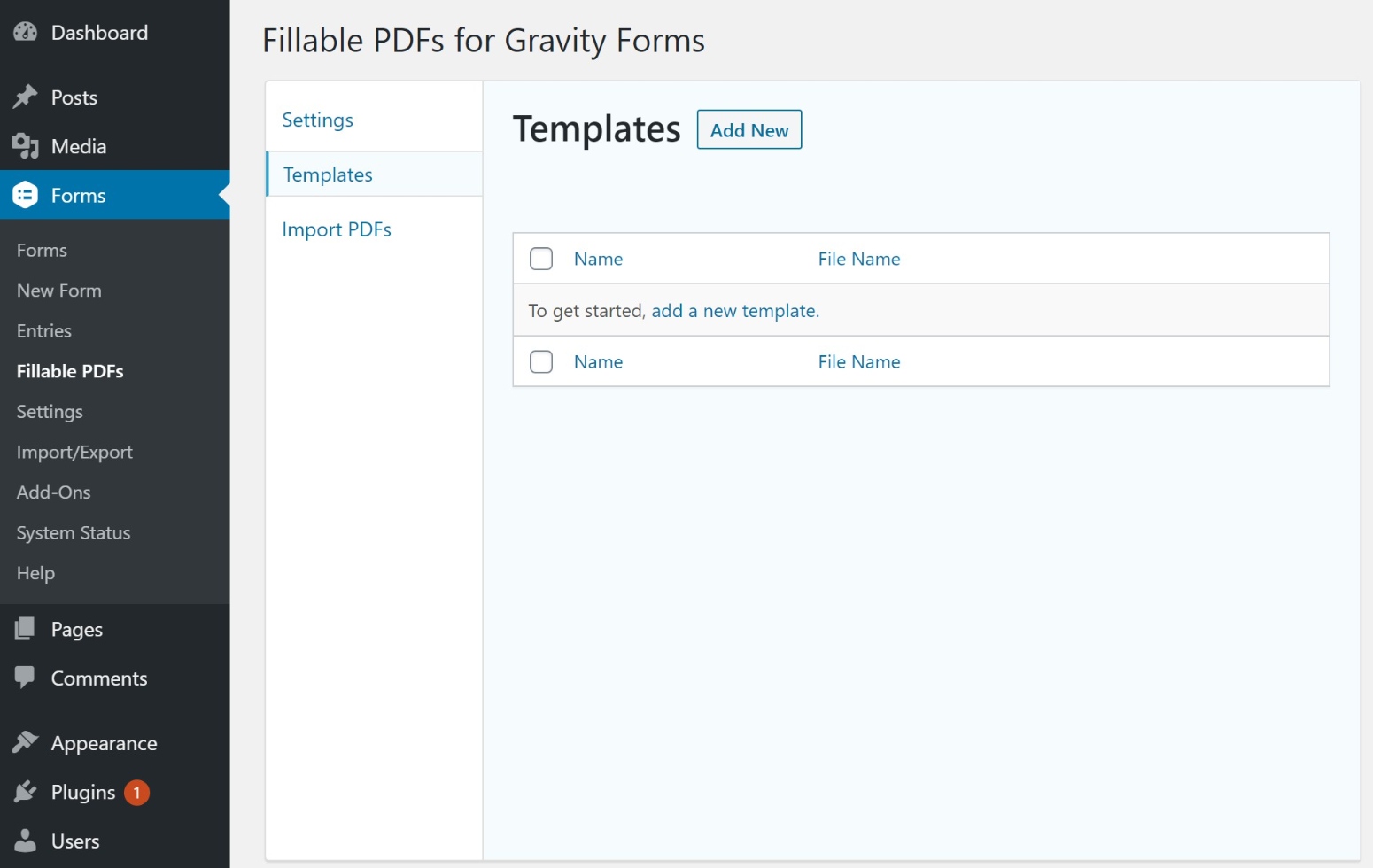1373x868 pixels.
Task: Click the Plugins icon
Action: coord(26,792)
